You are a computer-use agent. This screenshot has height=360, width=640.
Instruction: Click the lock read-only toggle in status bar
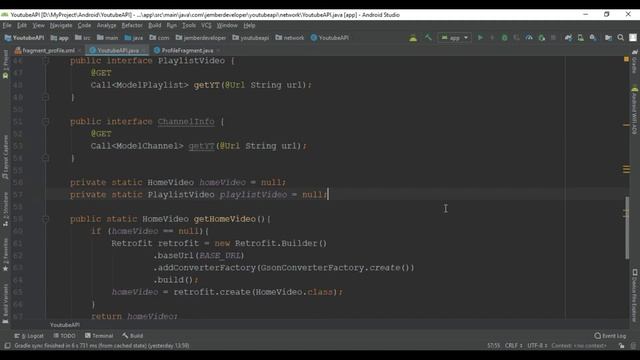click(621, 346)
